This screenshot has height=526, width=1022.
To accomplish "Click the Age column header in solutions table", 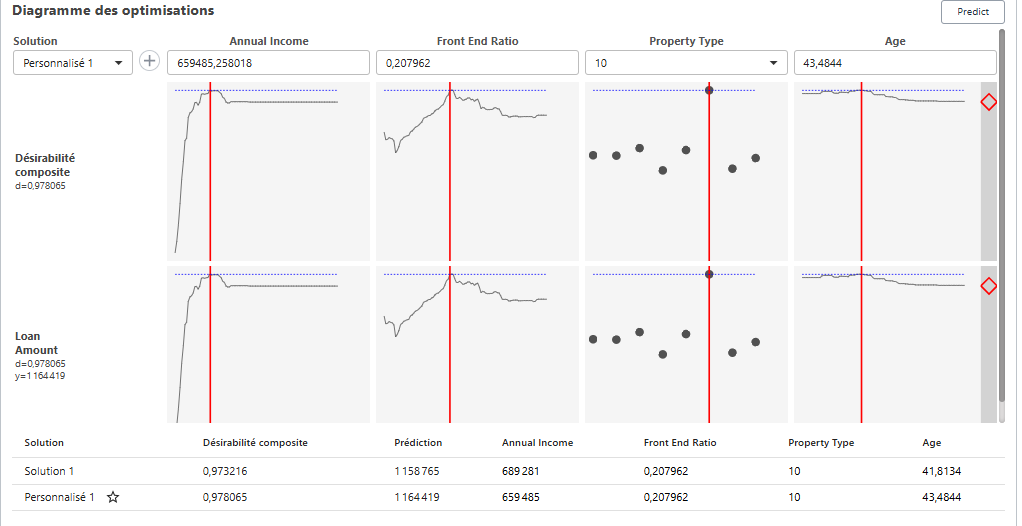I will [931, 442].
